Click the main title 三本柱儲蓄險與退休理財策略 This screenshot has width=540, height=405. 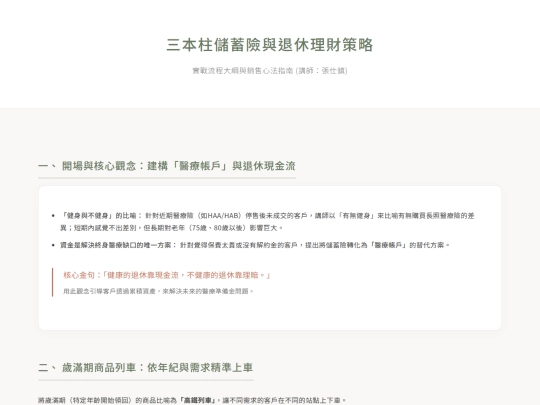[270, 45]
